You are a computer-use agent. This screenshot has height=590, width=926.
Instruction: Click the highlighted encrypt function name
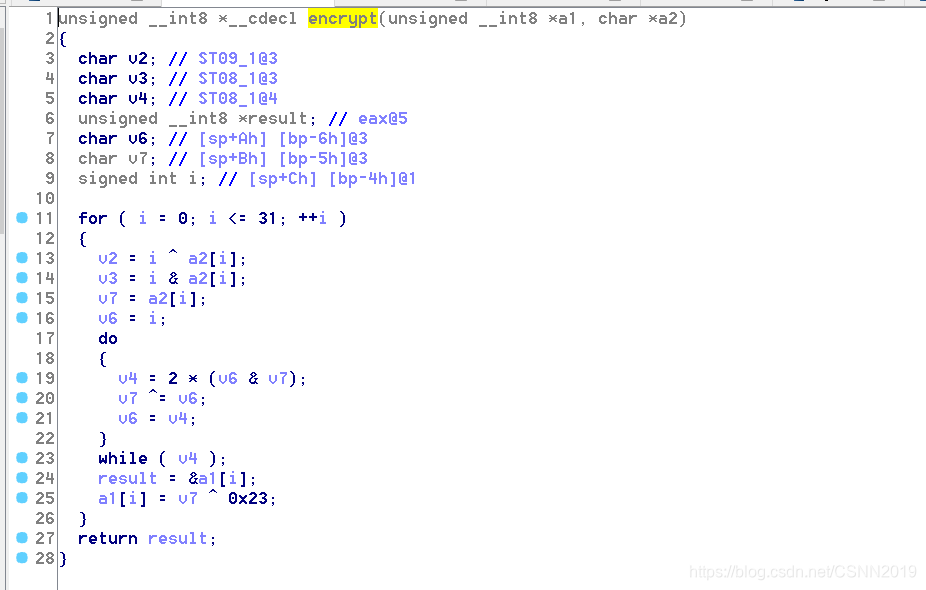point(343,19)
